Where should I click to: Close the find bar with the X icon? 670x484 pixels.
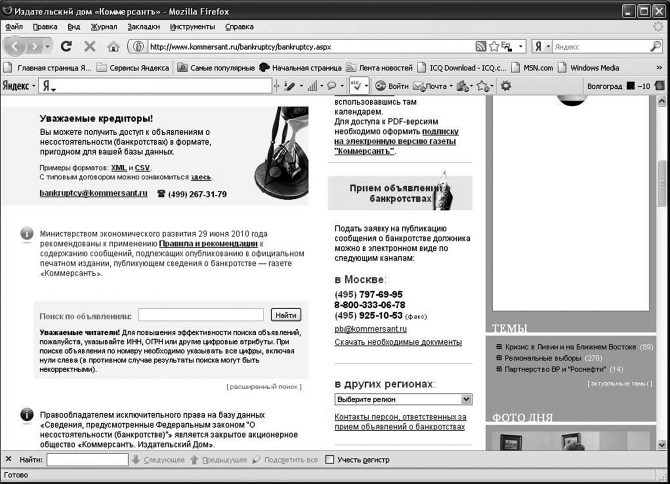9,459
